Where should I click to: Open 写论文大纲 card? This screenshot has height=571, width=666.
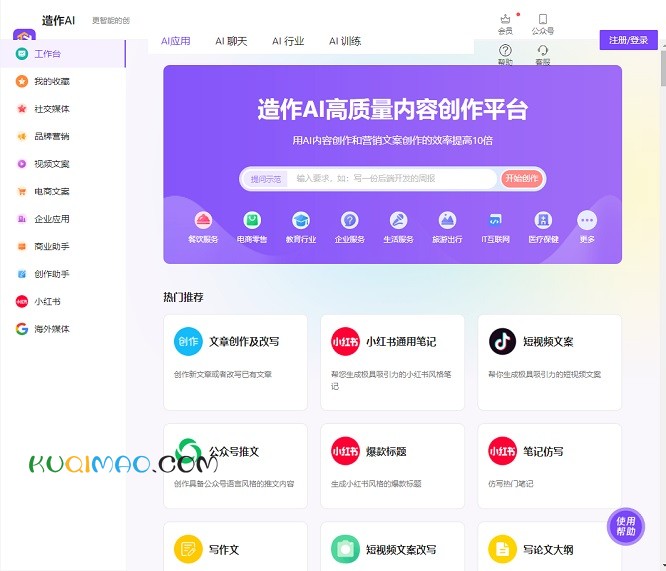[x=550, y=547]
